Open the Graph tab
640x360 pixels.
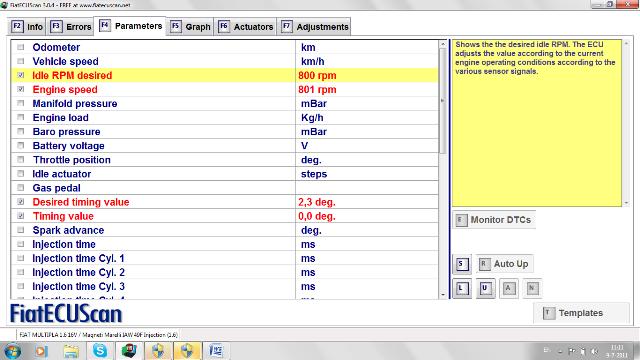pos(190,27)
